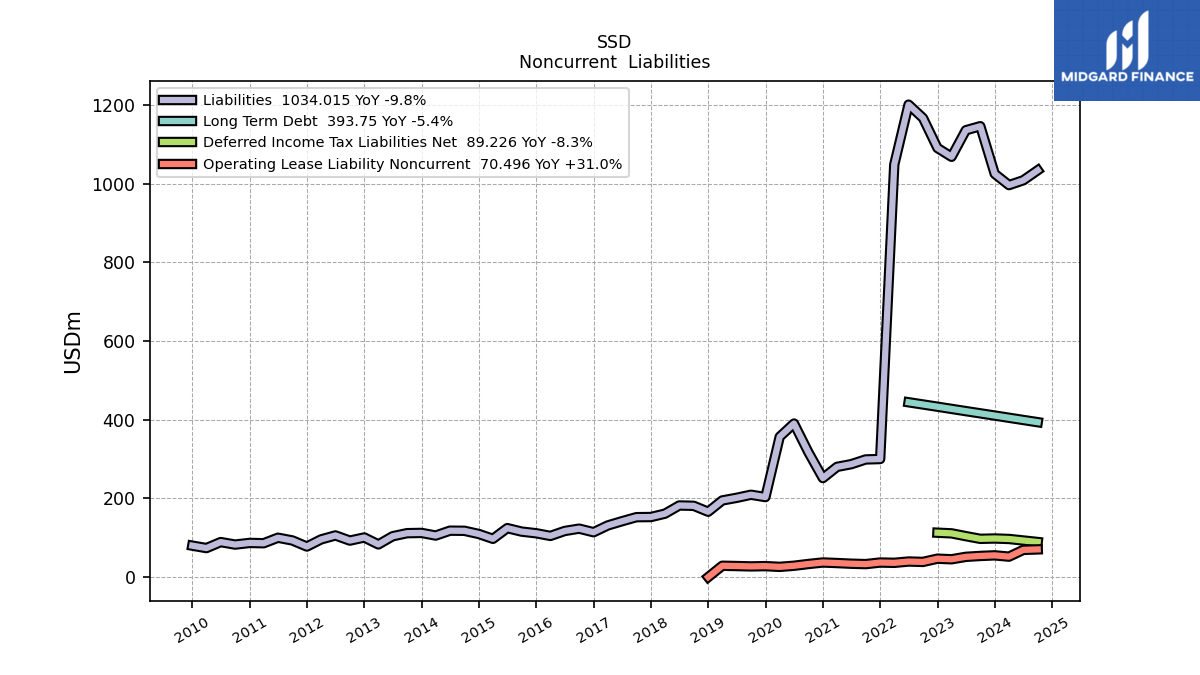The width and height of the screenshot is (1200, 675).
Task: Click the Deferred Income Tax green swatch
Action: pos(178,143)
